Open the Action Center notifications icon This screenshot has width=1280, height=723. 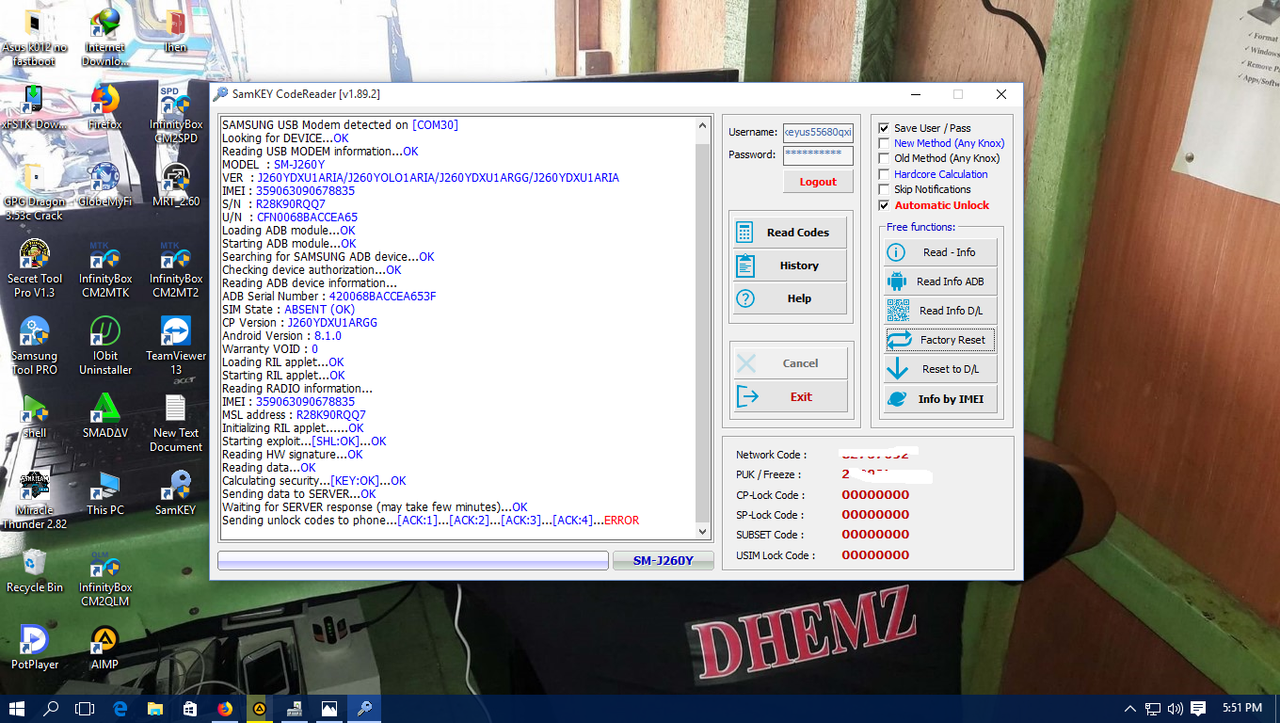coord(1198,709)
